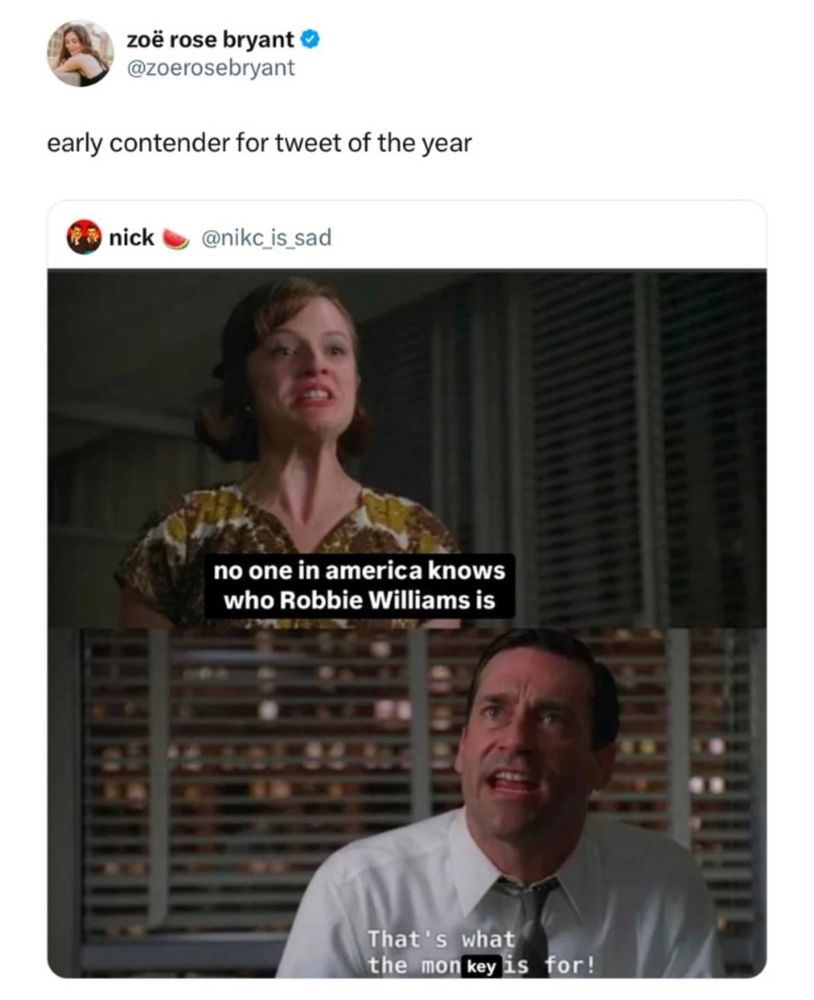Image resolution: width=814 pixels, height=1000 pixels.
Task: Click the 'That's what' subtitle text
Action: (x=441, y=939)
